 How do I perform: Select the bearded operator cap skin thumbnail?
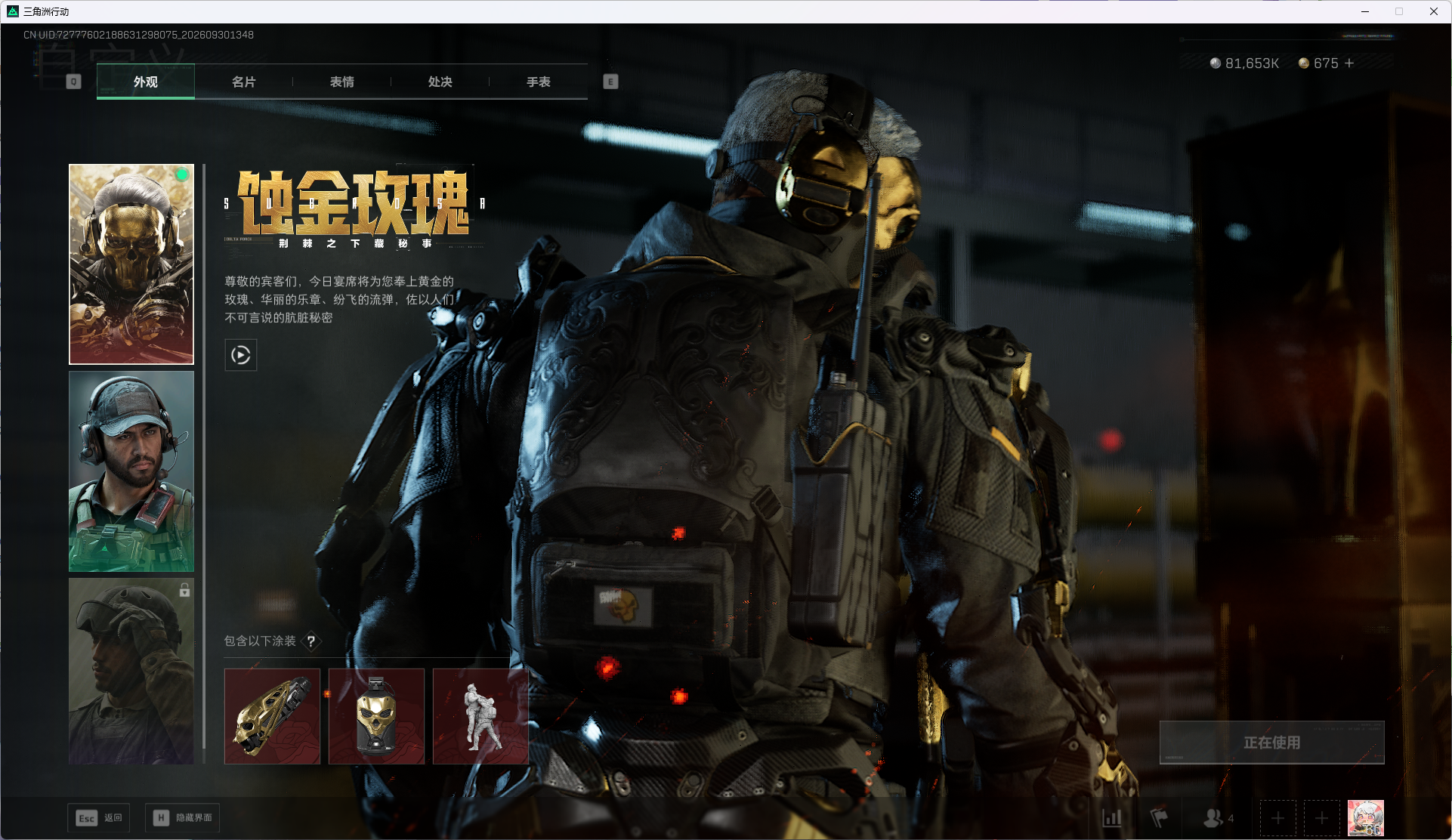(131, 471)
